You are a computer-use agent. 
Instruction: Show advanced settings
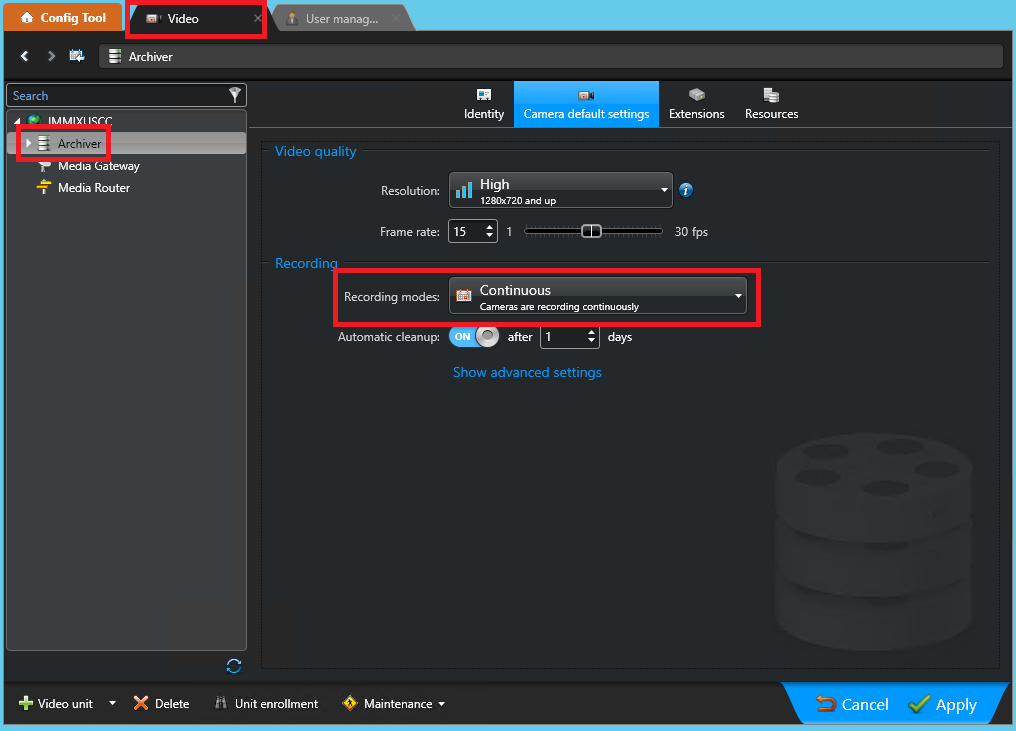527,372
